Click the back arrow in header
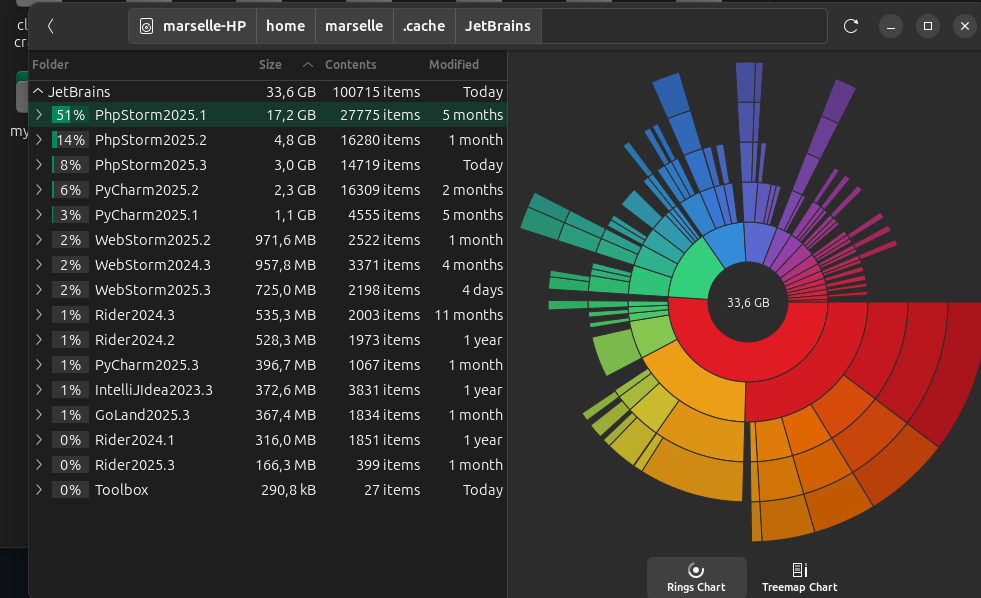Screen dimensions: 981x598 coord(51,26)
